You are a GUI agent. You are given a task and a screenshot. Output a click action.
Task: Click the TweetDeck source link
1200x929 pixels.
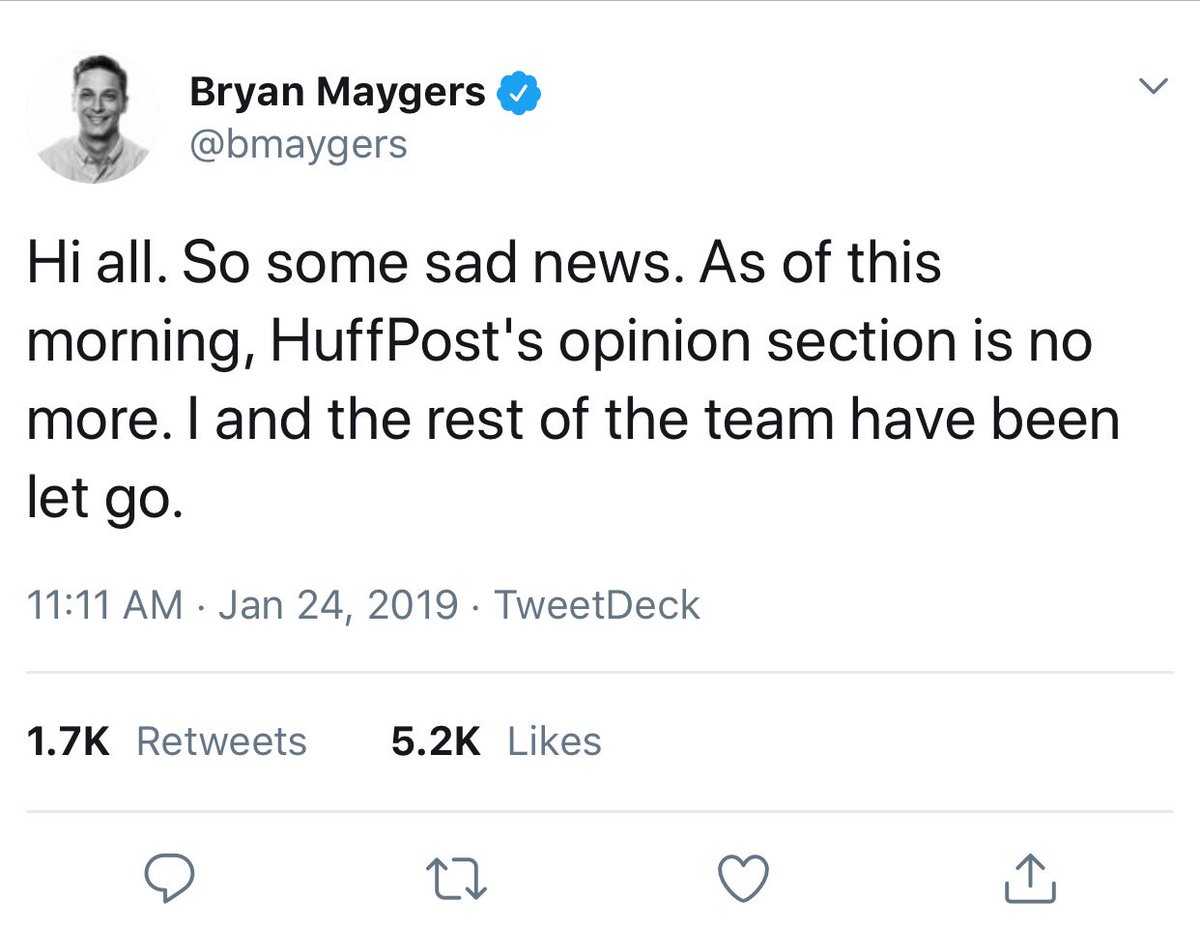click(597, 605)
